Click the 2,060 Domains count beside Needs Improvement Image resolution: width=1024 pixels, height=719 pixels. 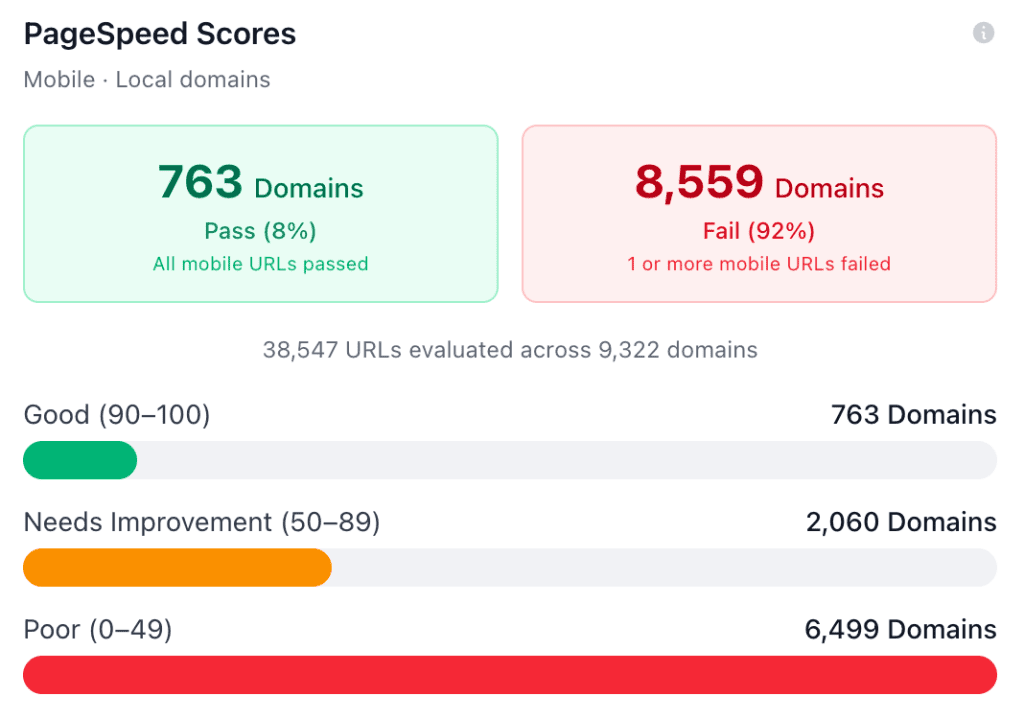click(x=900, y=521)
